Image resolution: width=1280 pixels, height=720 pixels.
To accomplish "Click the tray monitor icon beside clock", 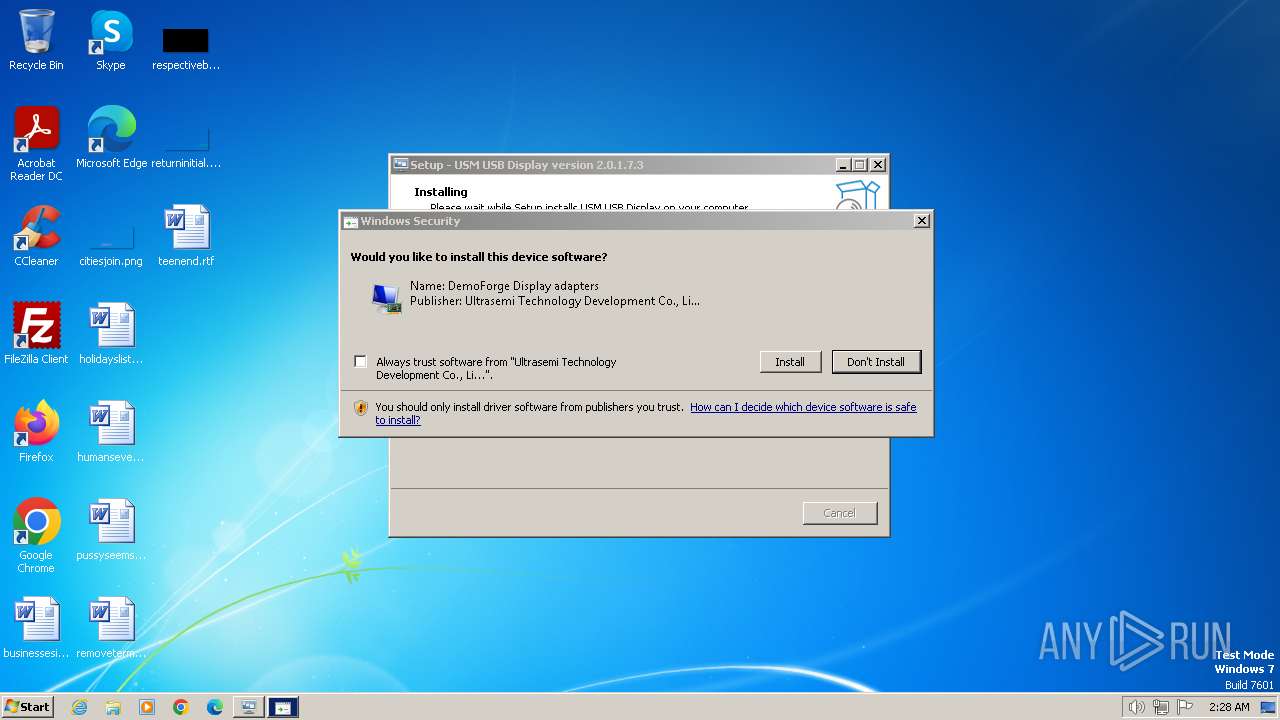I will [1268, 707].
